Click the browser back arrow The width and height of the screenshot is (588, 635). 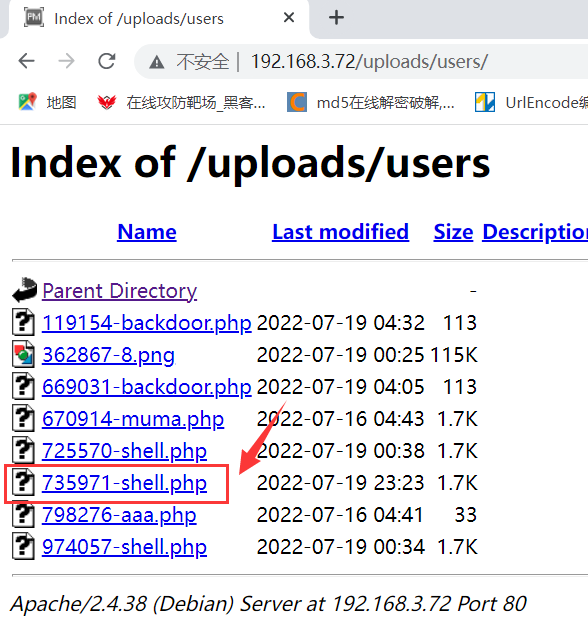tap(27, 62)
